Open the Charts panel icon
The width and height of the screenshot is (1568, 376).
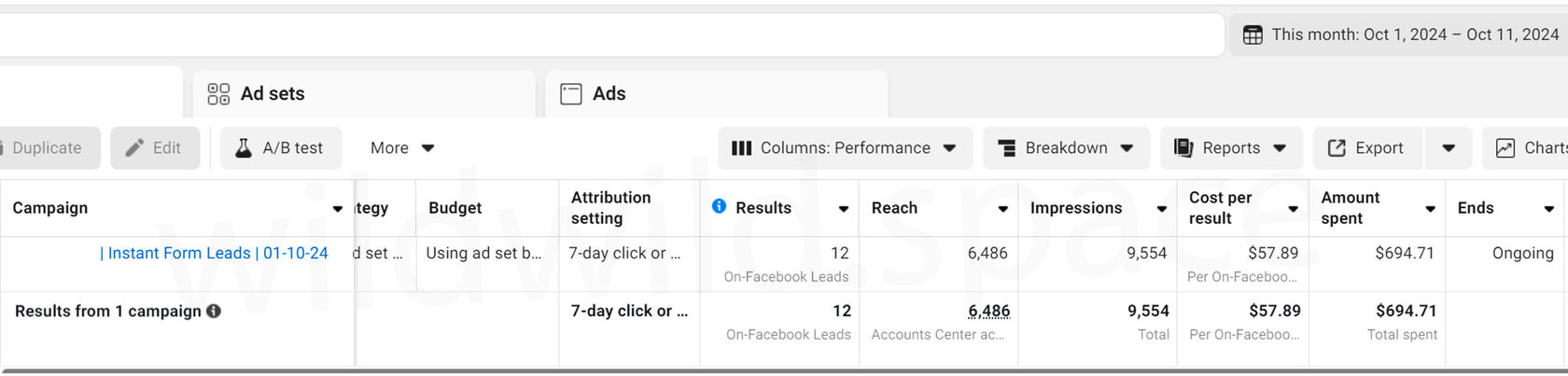click(1505, 147)
